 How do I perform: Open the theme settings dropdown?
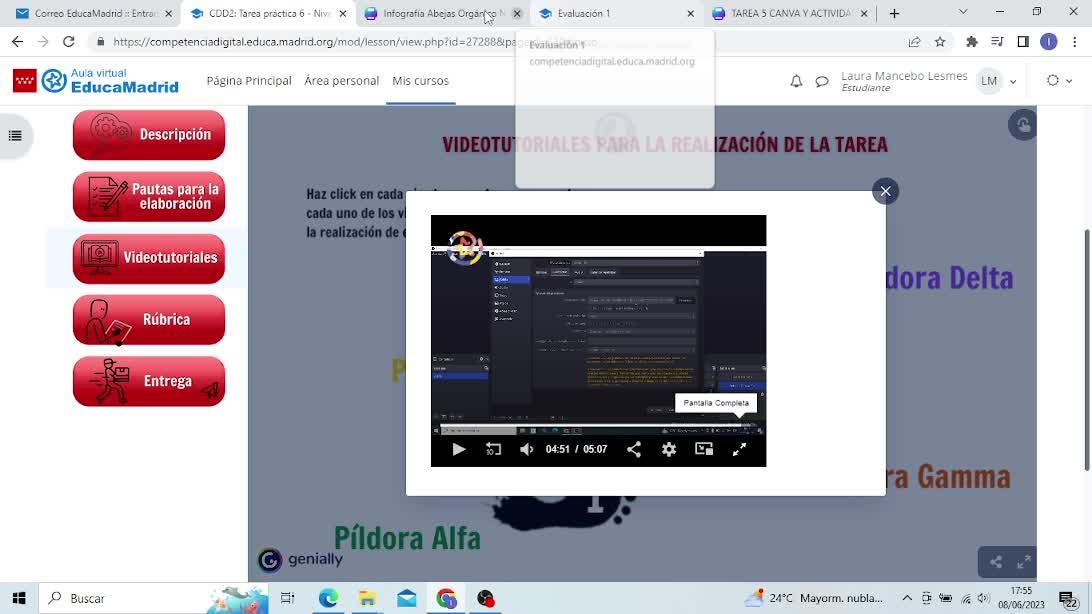[x=1059, y=81]
